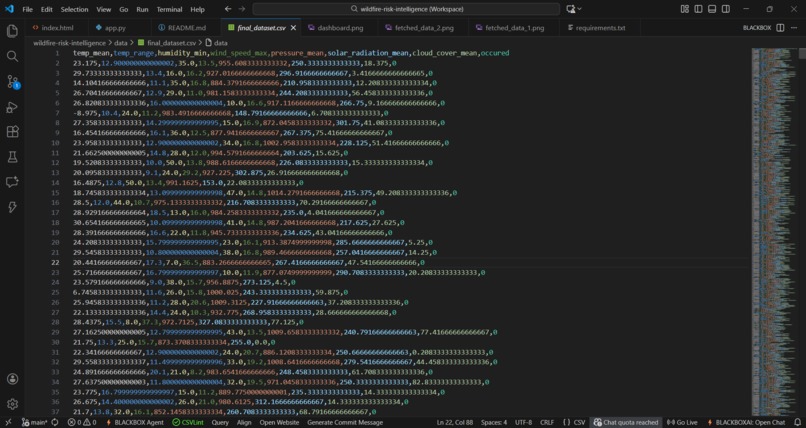806x428 pixels.
Task: Go forward with the right navigation arrow
Action: click(242, 9)
